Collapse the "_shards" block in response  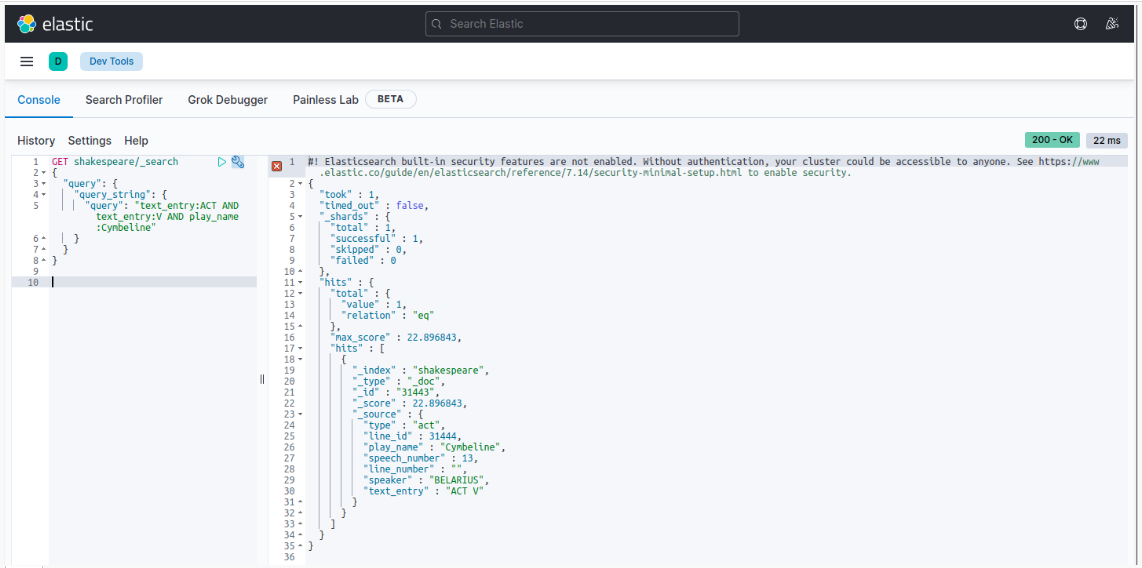[x=300, y=217]
